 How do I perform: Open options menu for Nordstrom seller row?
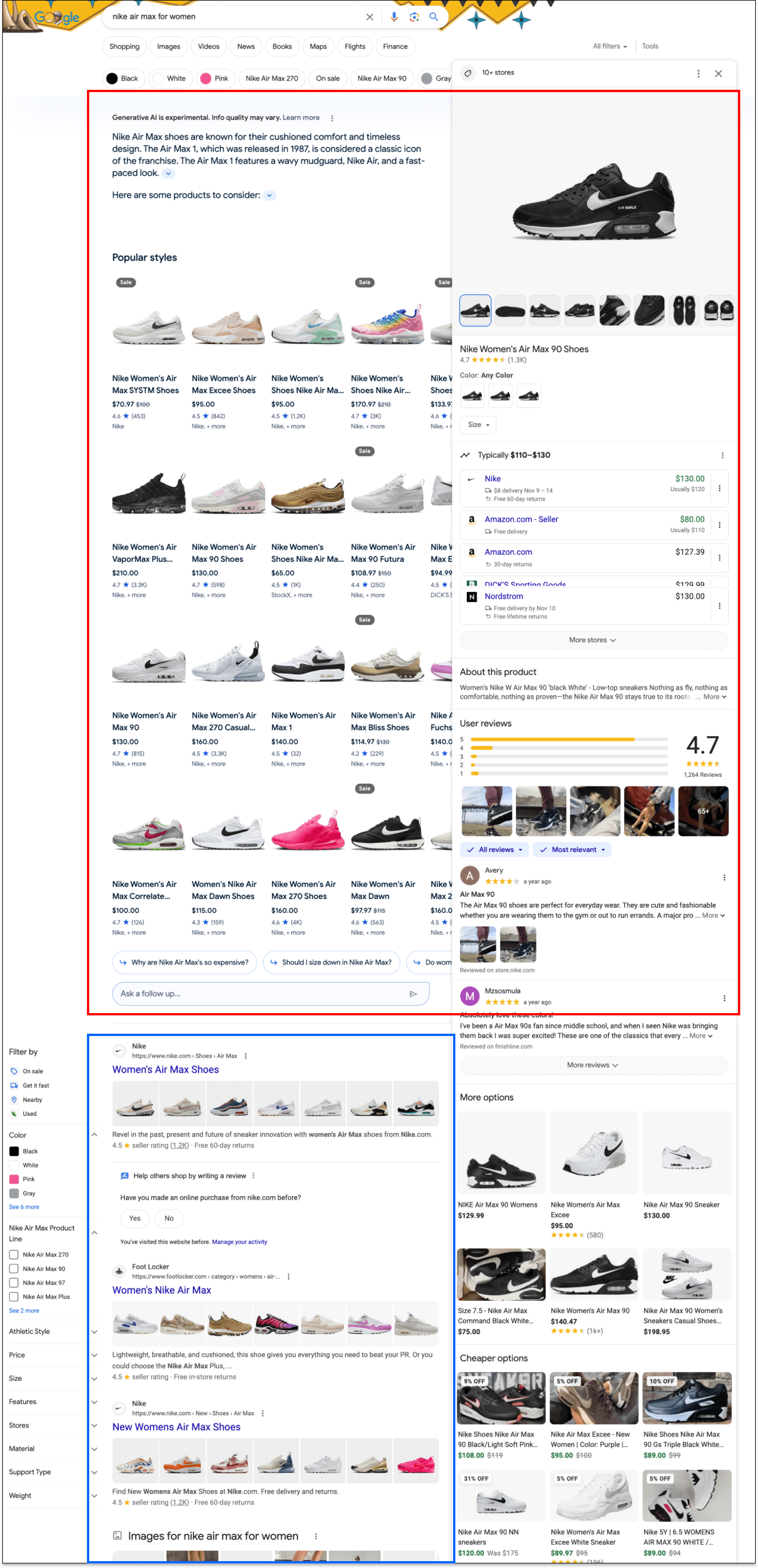point(720,606)
